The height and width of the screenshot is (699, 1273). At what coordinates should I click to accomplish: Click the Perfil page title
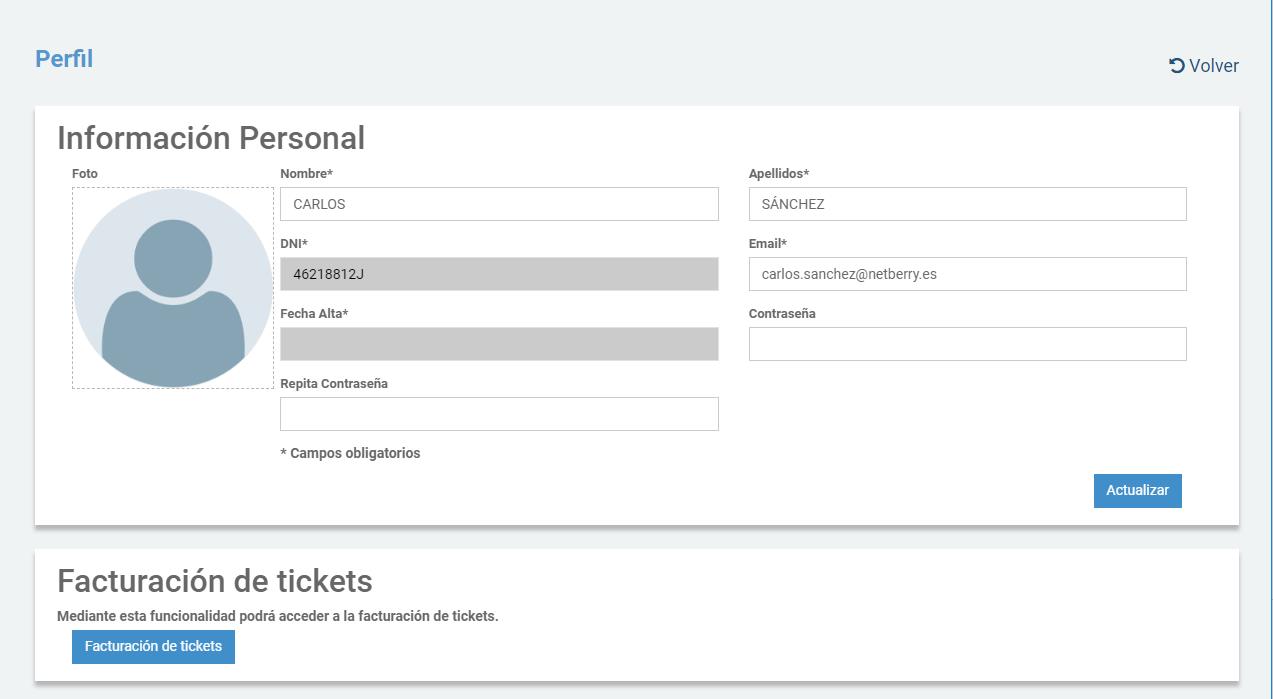click(x=64, y=59)
